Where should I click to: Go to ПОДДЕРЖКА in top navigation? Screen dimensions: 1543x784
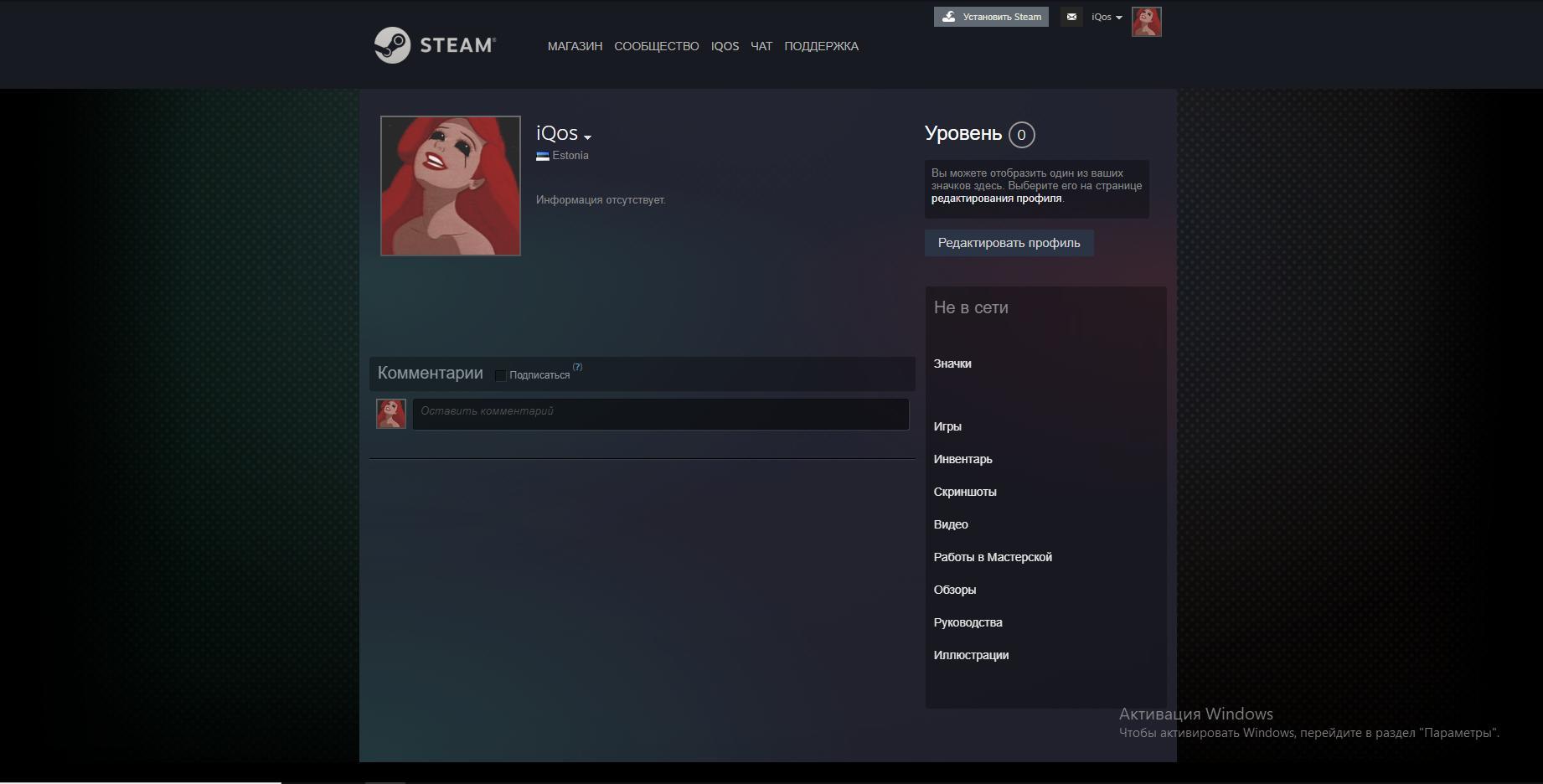821,46
